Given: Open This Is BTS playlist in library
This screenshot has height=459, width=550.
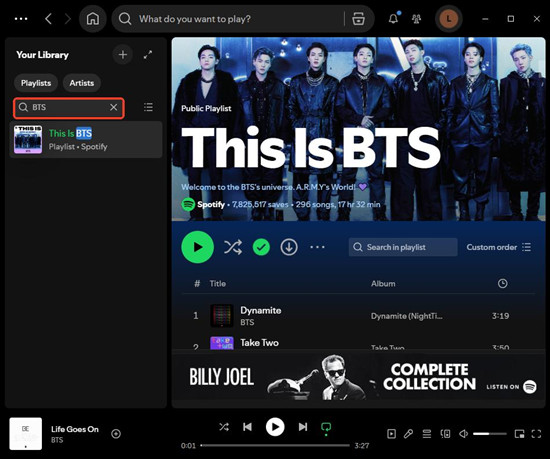Looking at the screenshot, I should [86, 140].
